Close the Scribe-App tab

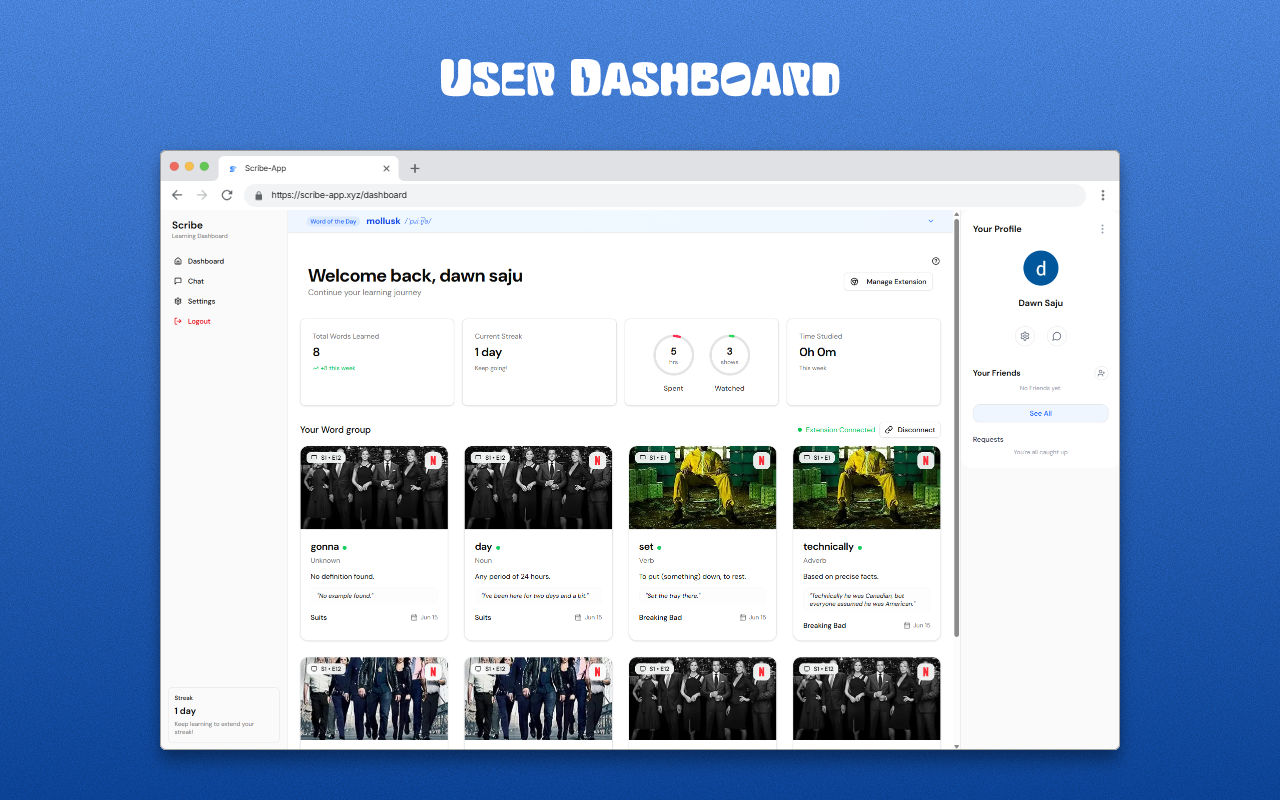pos(387,168)
